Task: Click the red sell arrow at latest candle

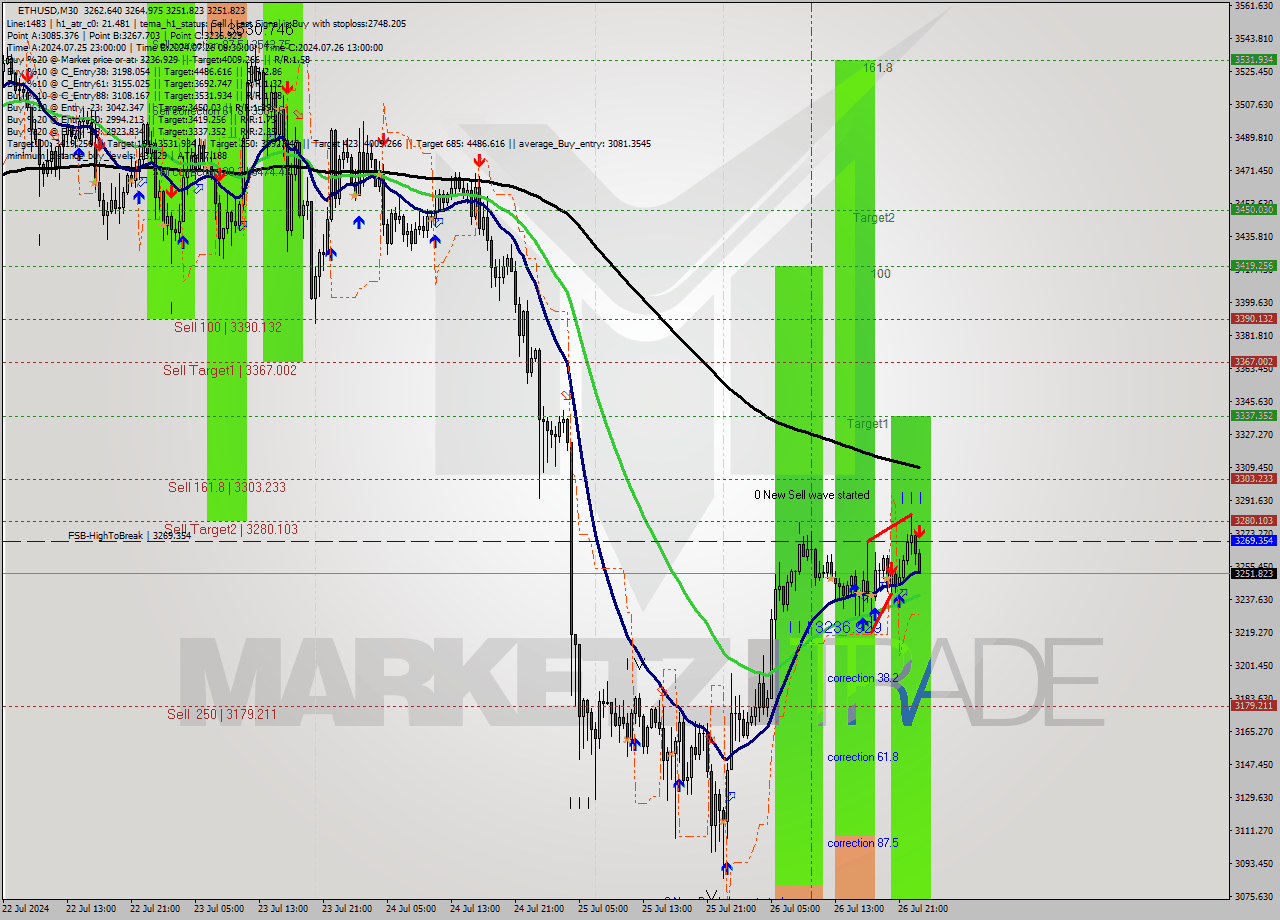Action: (919, 531)
